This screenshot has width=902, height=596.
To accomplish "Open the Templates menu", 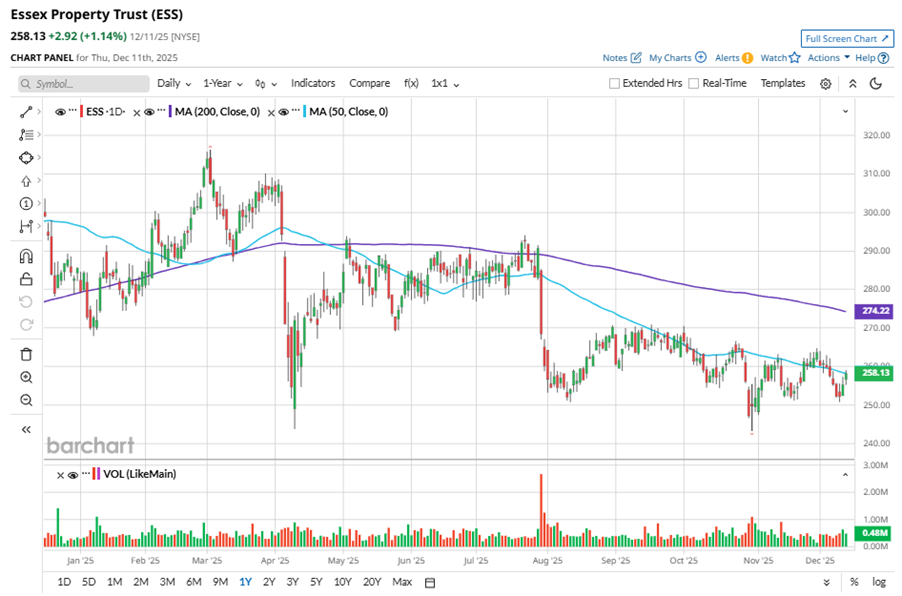I will point(782,83).
